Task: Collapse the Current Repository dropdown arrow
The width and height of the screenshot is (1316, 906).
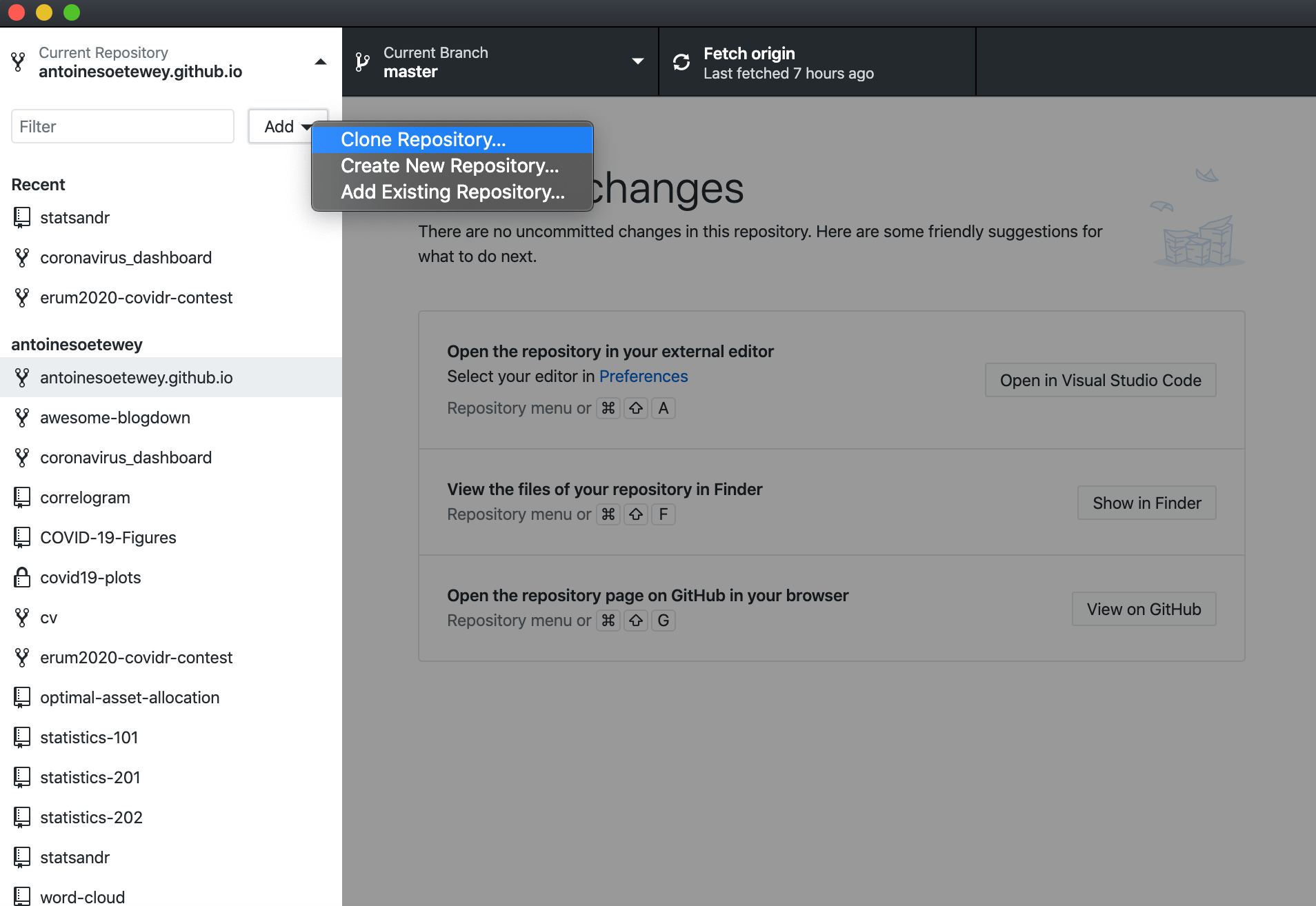Action: (321, 62)
